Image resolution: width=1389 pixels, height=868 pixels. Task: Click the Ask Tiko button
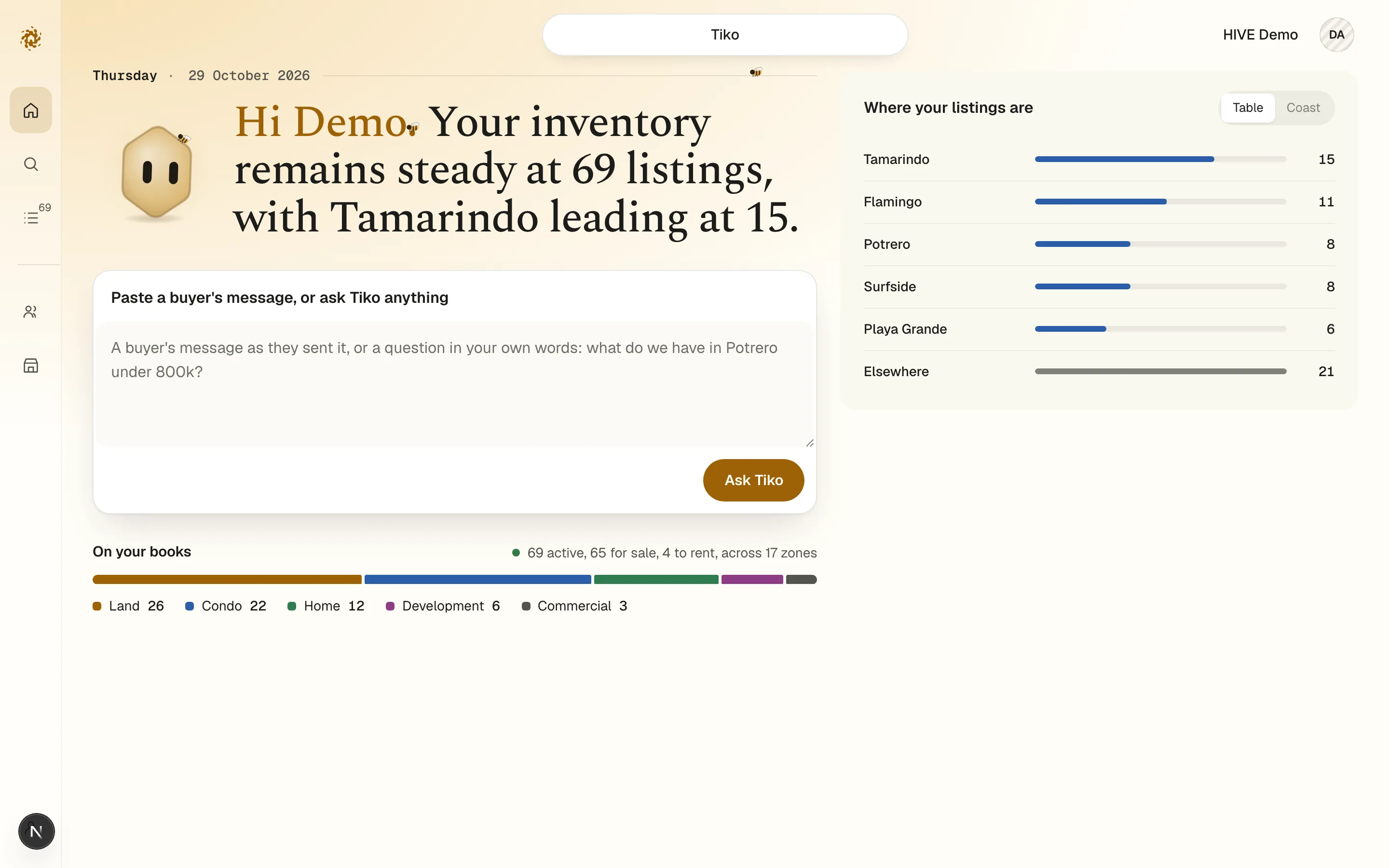[753, 480]
